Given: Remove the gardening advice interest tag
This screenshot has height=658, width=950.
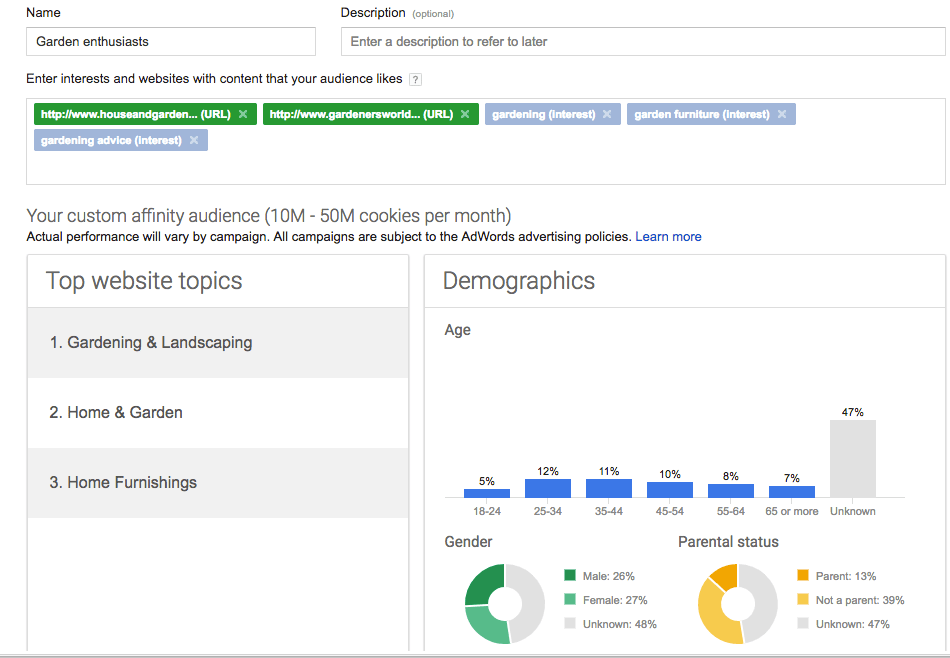Looking at the screenshot, I should 193,139.
